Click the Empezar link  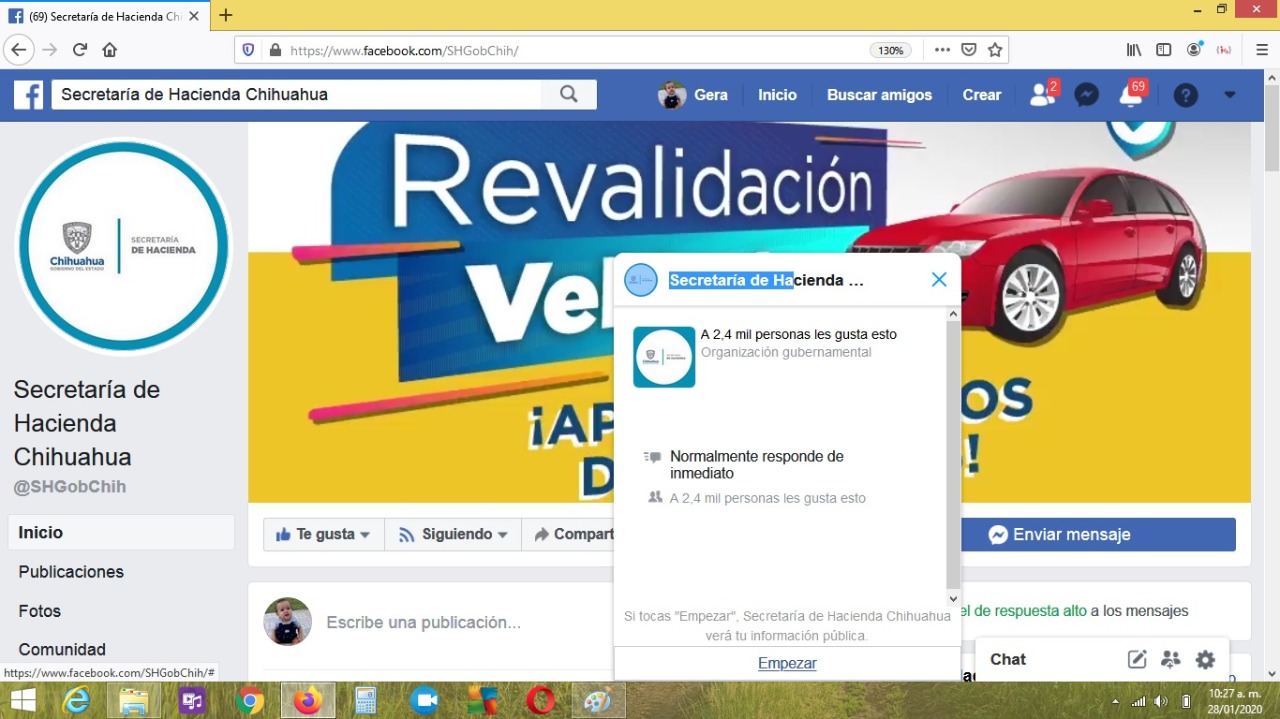coord(787,663)
